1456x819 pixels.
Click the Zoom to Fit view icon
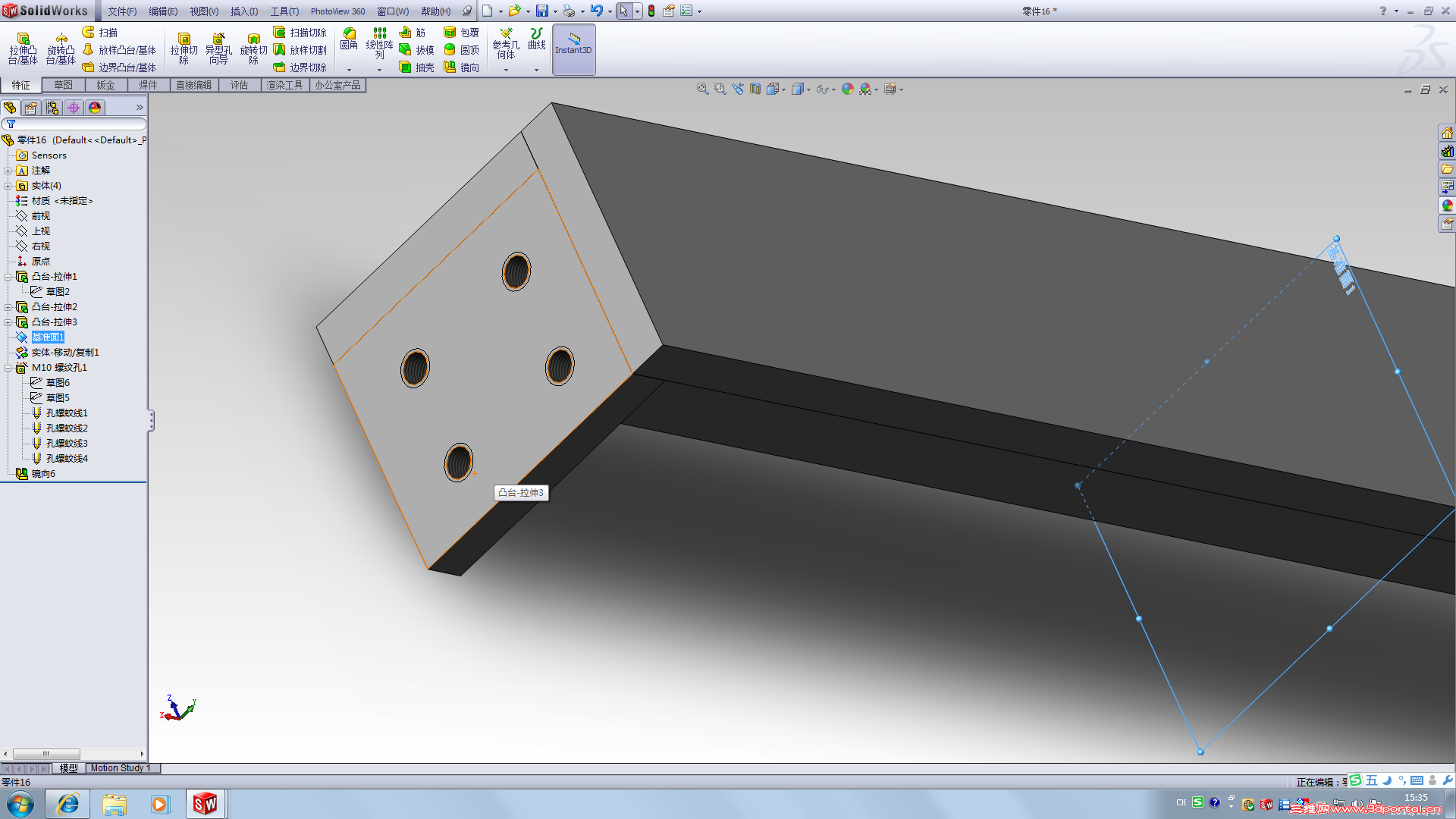pyautogui.click(x=702, y=89)
